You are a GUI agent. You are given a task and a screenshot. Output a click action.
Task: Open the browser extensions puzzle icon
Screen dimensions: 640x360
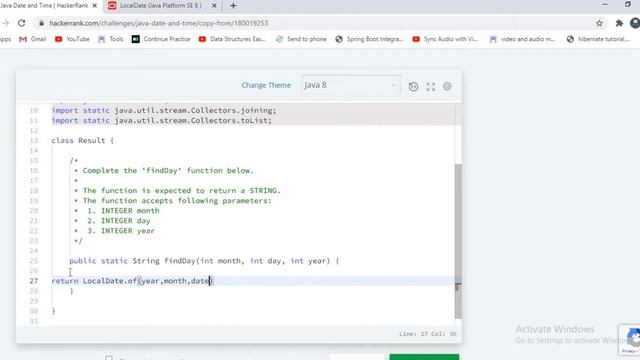pos(619,23)
